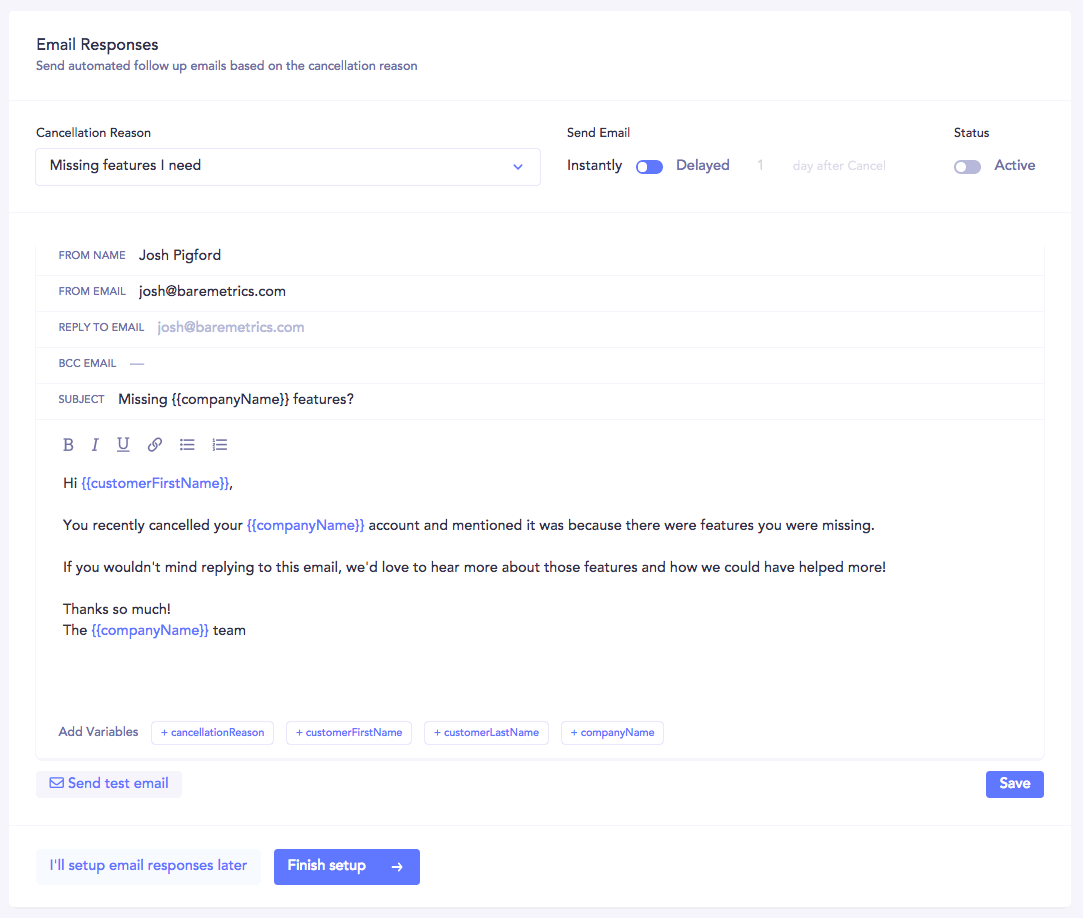
Task: Apply underline formatting in email editor
Action: [123, 445]
